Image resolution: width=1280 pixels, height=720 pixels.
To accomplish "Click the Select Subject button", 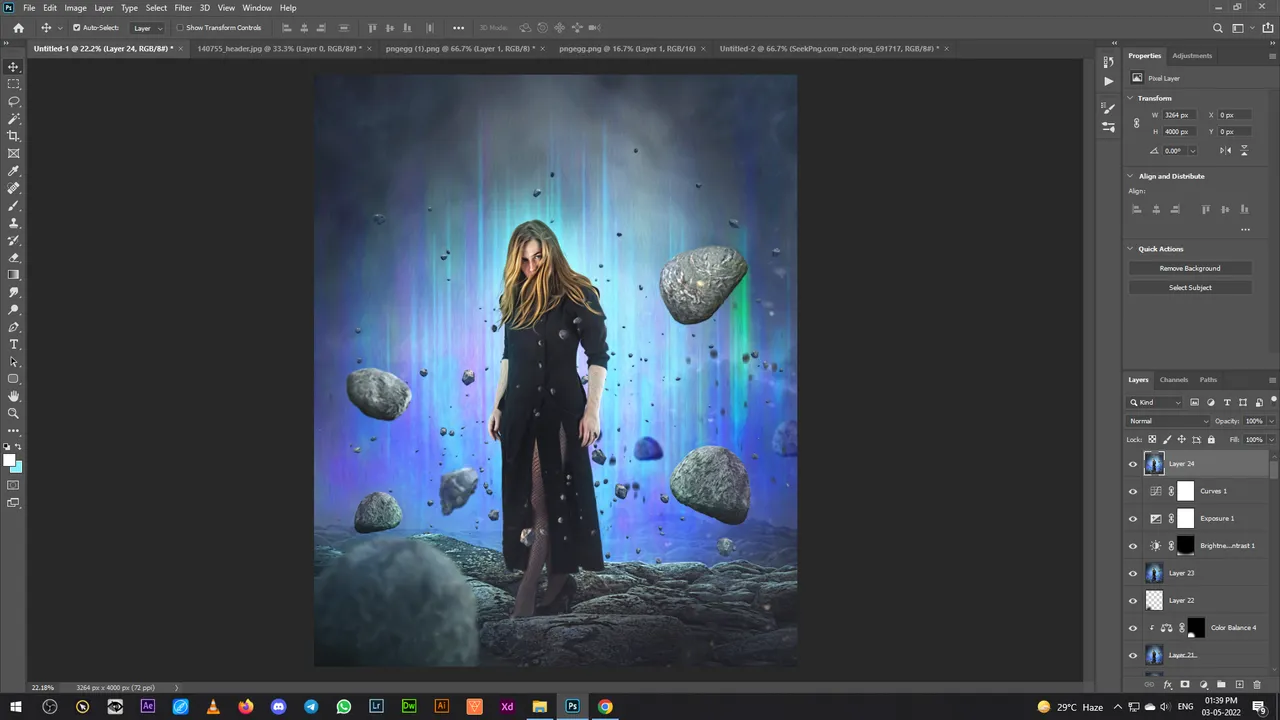I will 1190,288.
